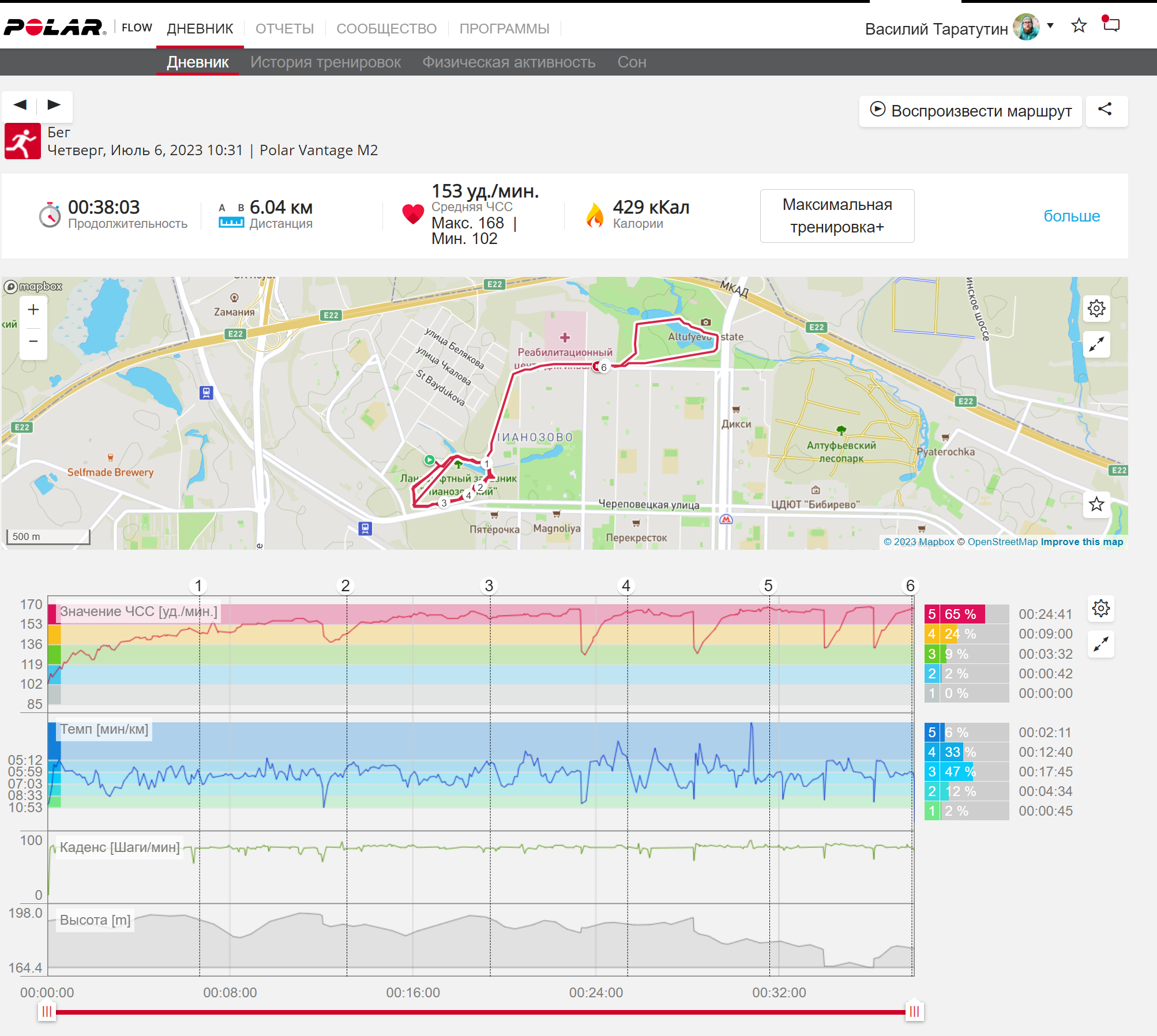1157x1036 pixels.
Task: Click the favorites star in top header
Action: point(1079,25)
